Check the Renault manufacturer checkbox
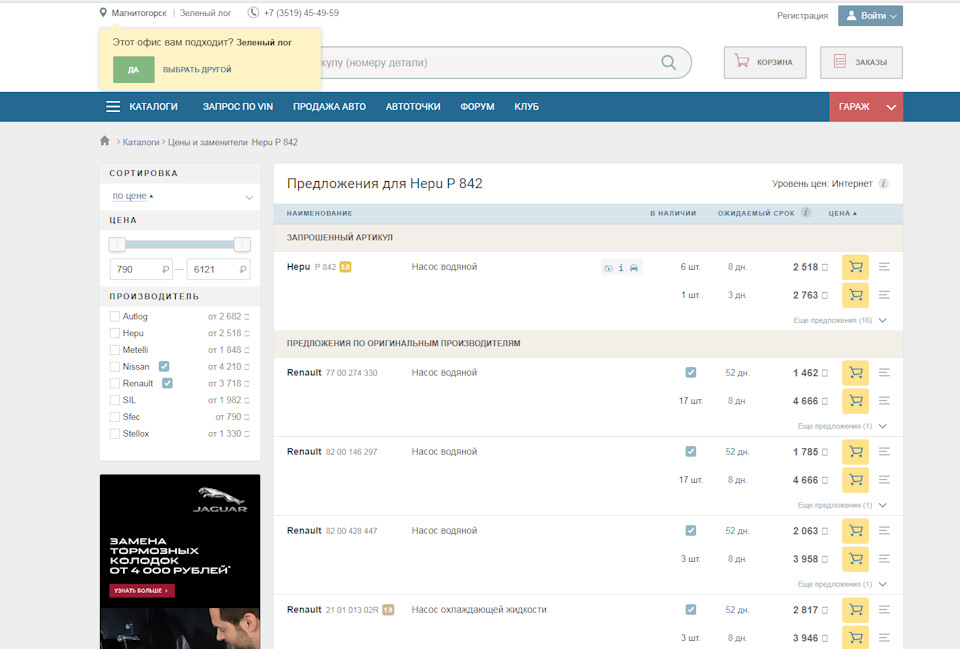This screenshot has height=649, width=960. [x=114, y=383]
